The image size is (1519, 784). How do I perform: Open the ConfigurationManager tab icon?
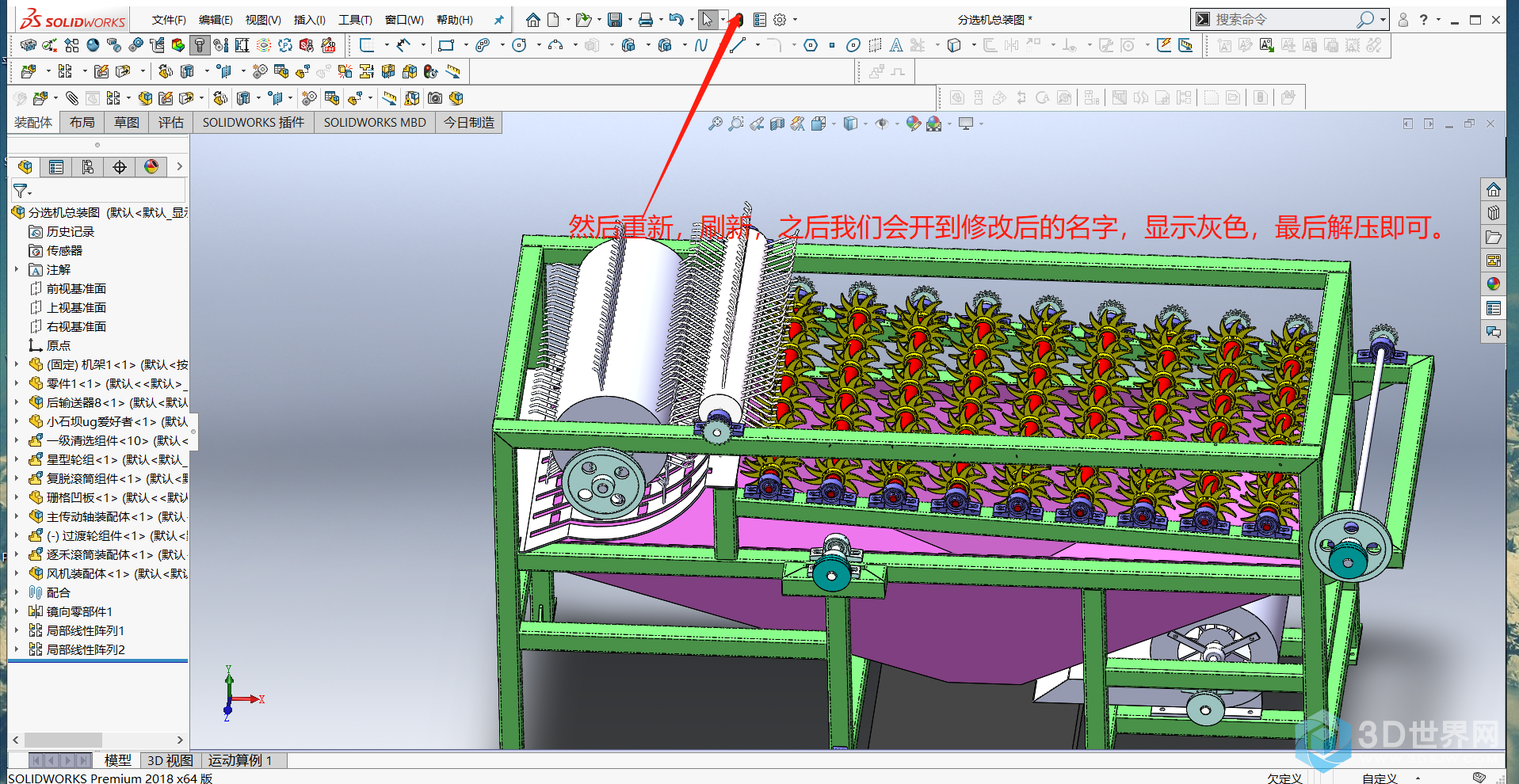coord(88,167)
